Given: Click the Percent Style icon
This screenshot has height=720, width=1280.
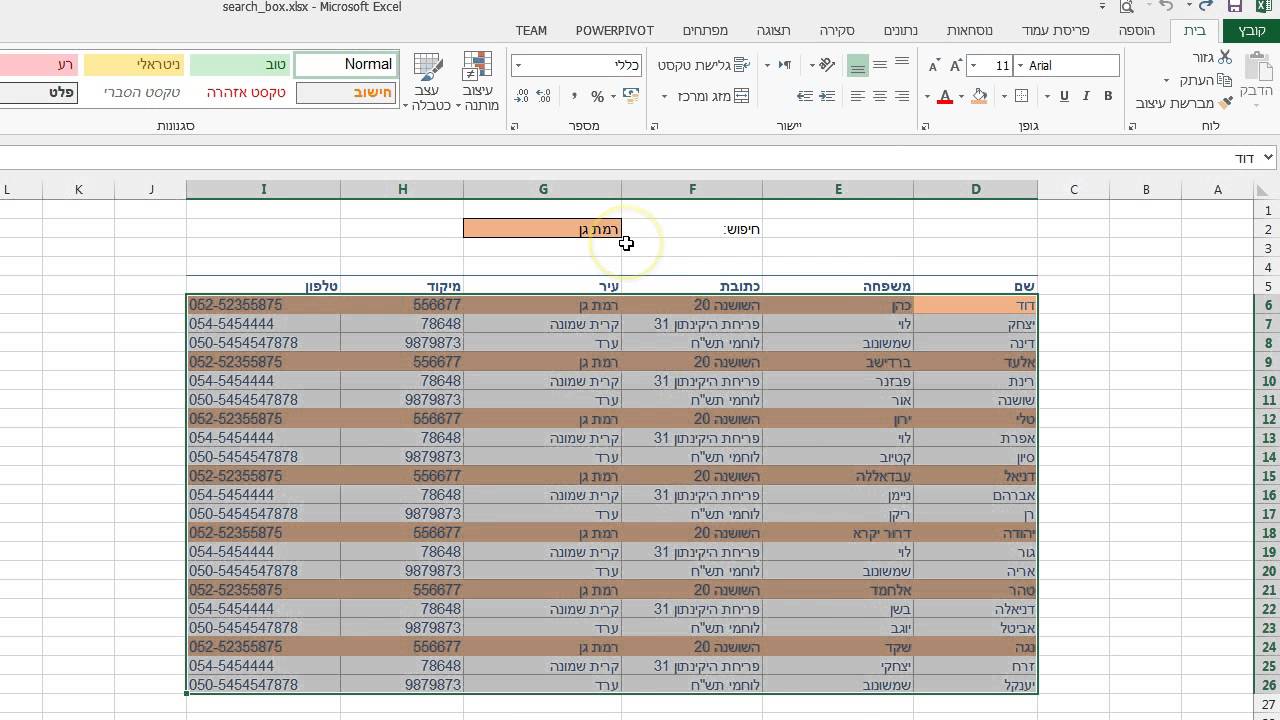Looking at the screenshot, I should [598, 96].
